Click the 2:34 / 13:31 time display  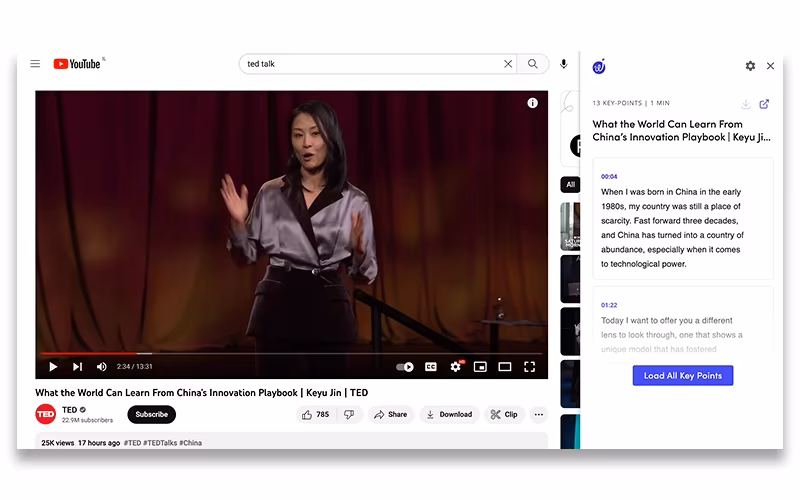(134, 366)
